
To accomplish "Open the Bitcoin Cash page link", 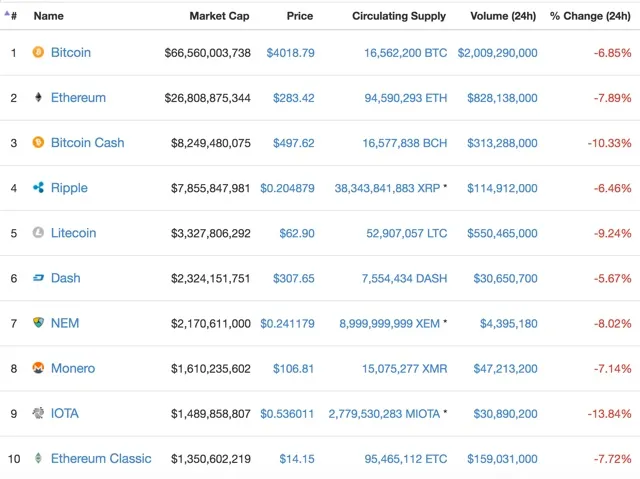I will tap(87, 142).
